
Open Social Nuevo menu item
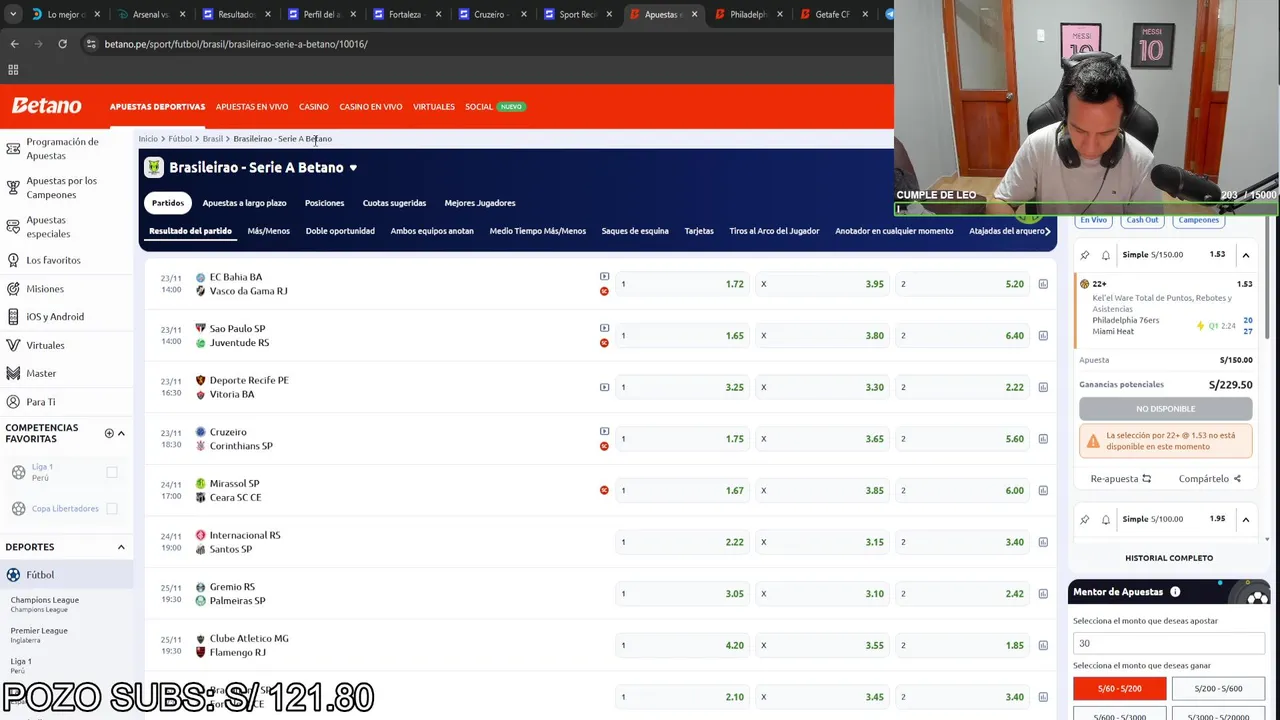[x=495, y=107]
